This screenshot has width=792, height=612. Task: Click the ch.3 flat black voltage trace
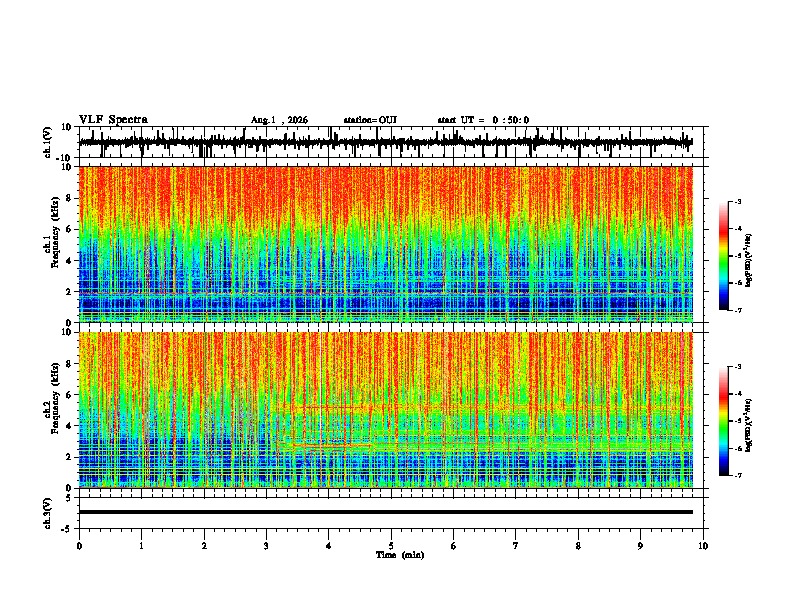386,512
